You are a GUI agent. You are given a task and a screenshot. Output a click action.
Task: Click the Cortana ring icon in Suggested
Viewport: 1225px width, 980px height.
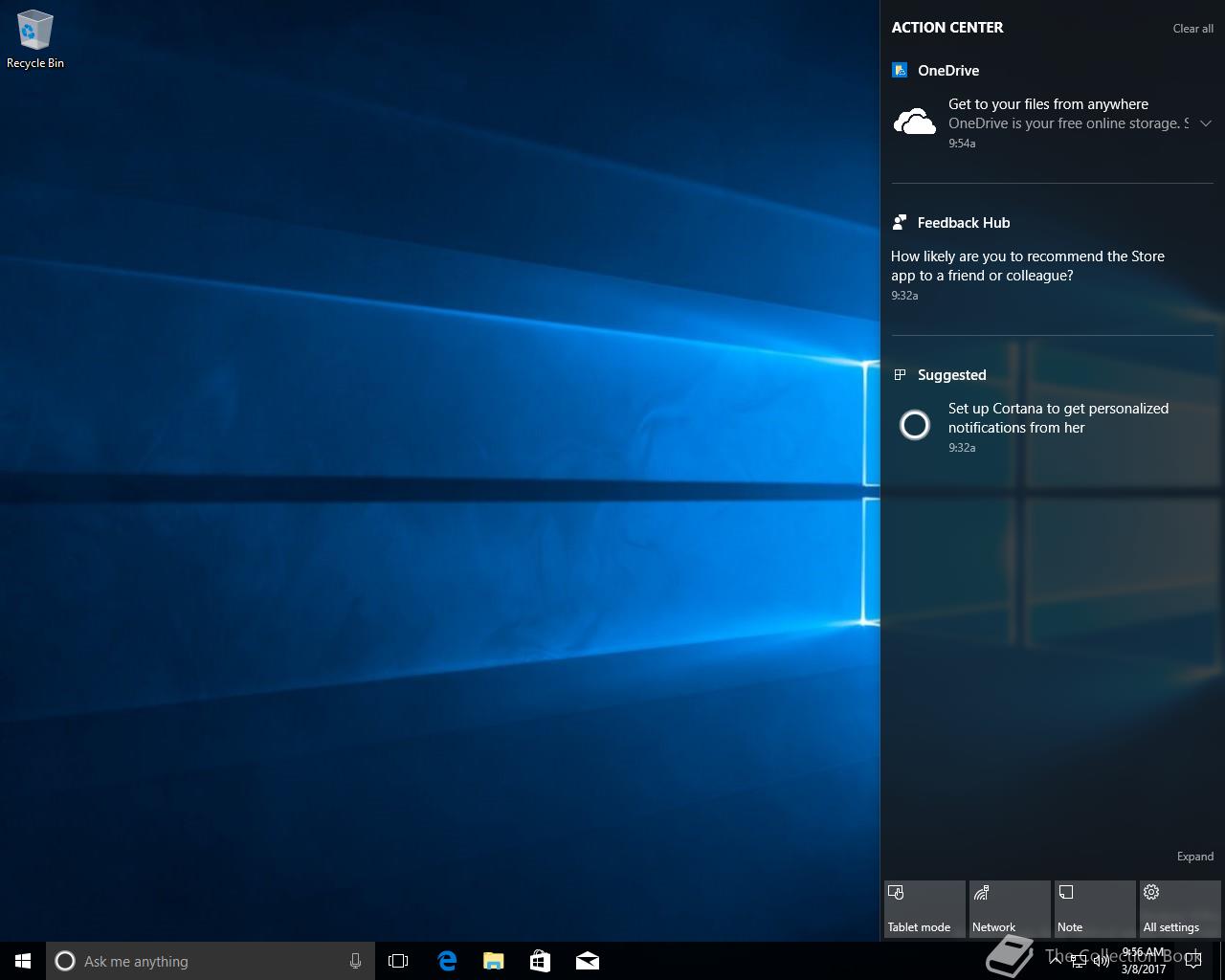915,425
